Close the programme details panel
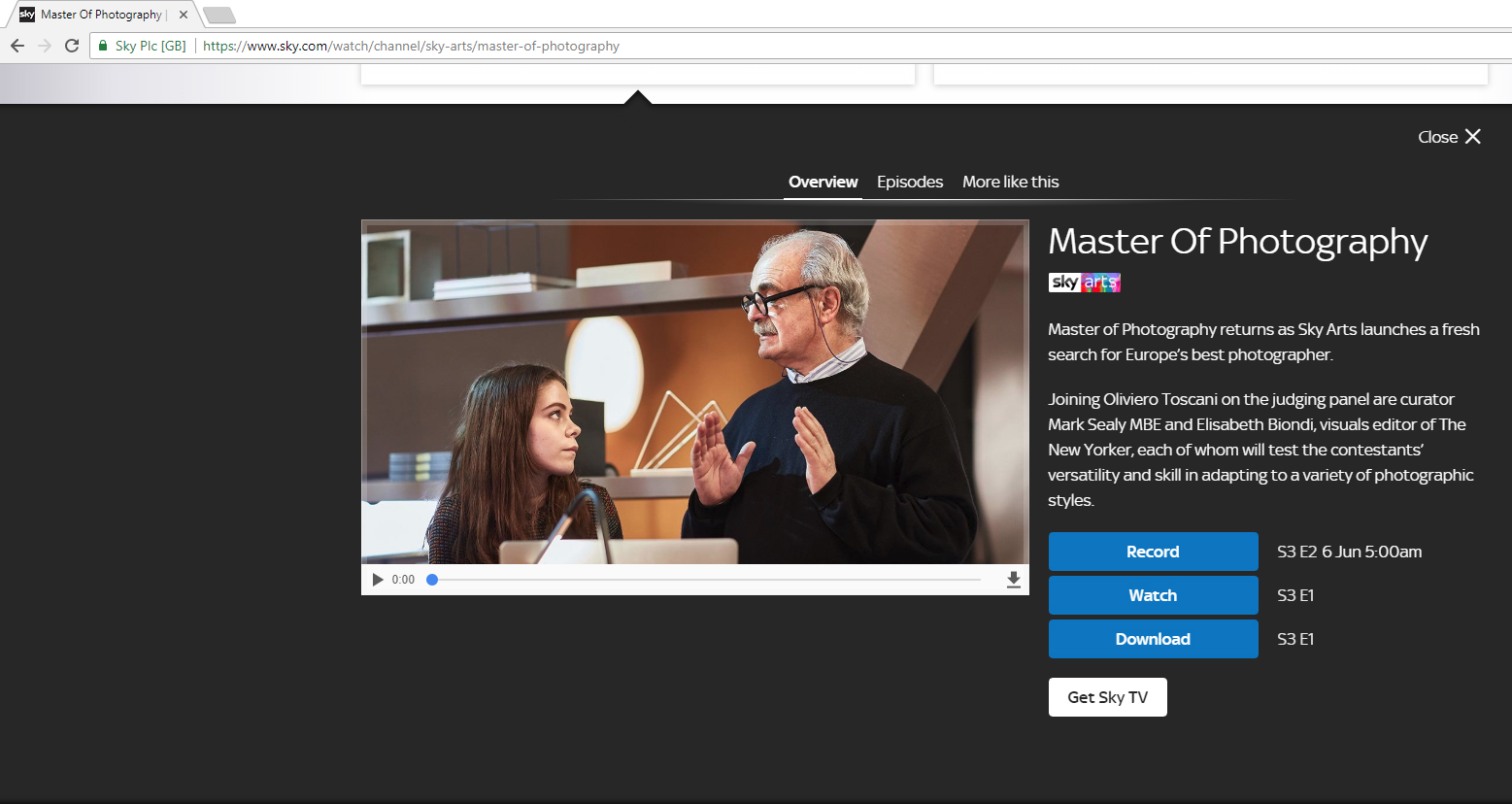The image size is (1512, 804). click(1449, 137)
